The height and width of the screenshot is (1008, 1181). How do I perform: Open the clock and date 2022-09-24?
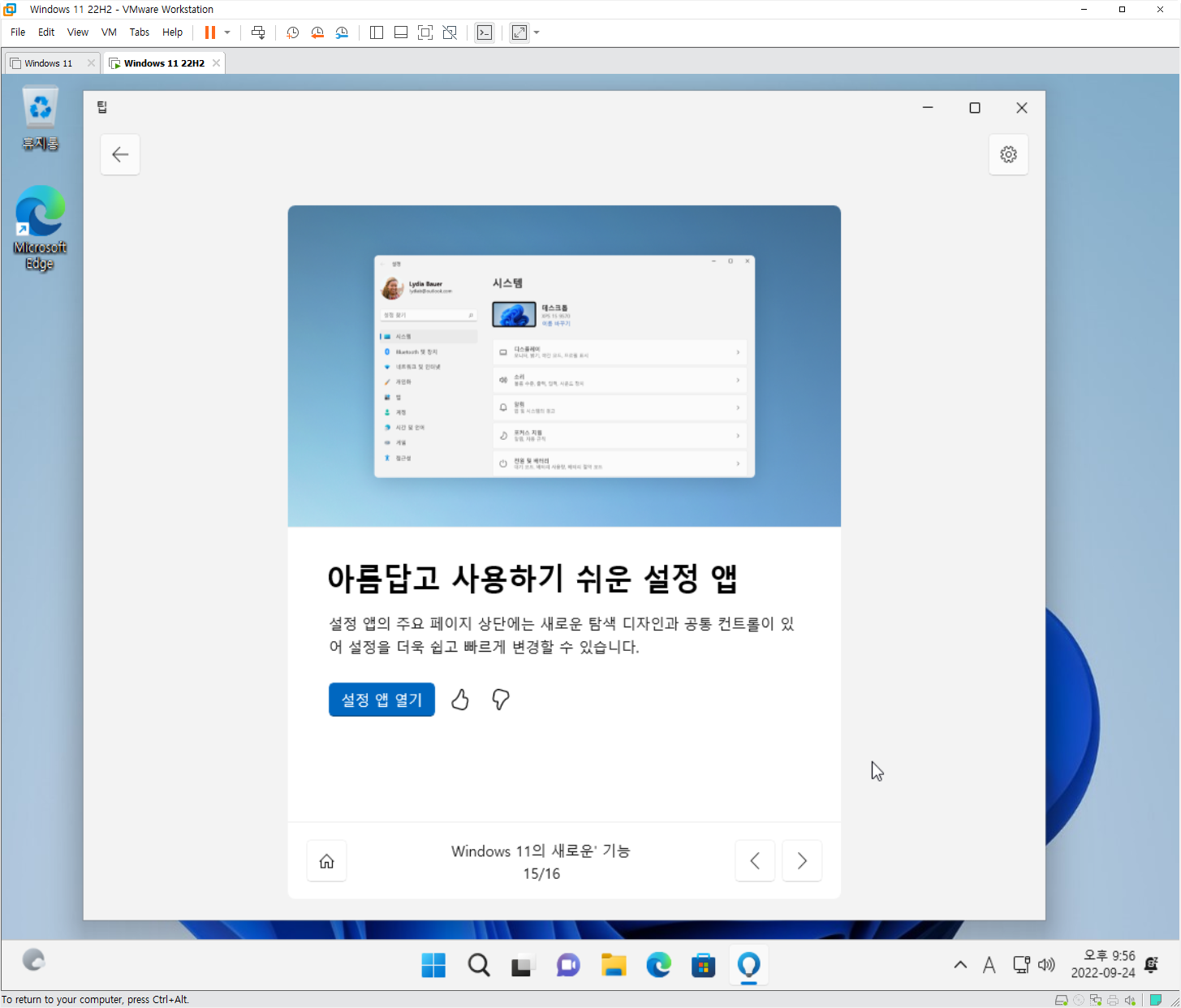click(1103, 964)
